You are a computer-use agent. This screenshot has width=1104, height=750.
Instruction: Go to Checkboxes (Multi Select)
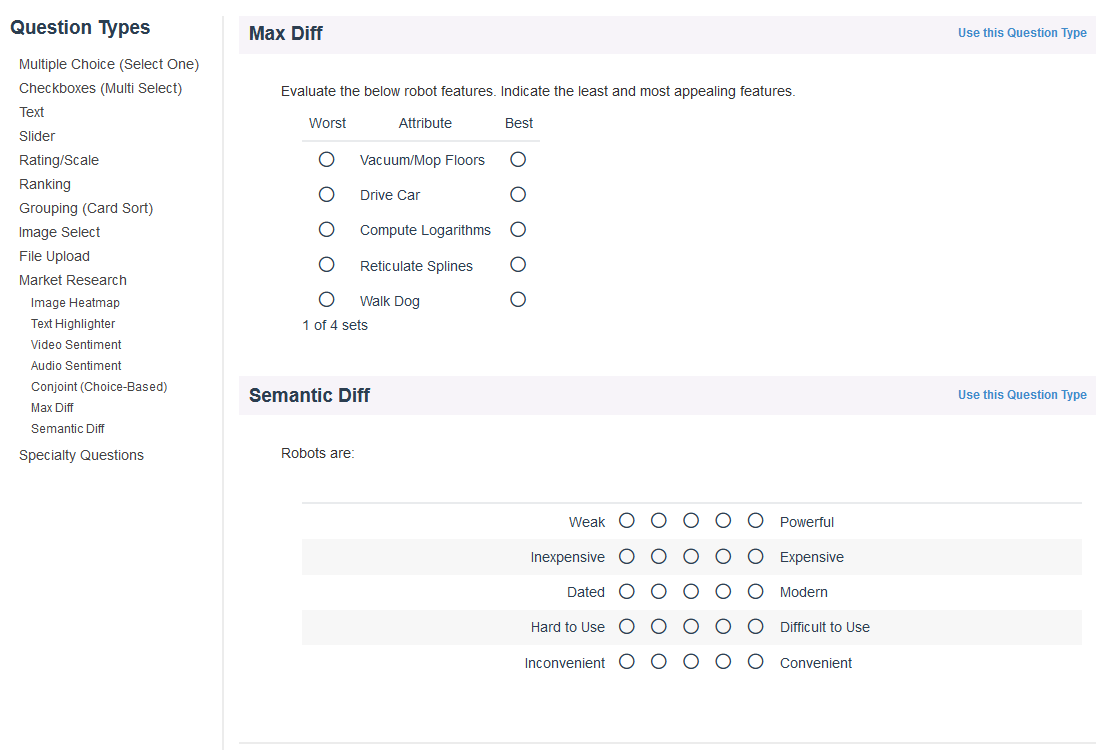tap(100, 88)
